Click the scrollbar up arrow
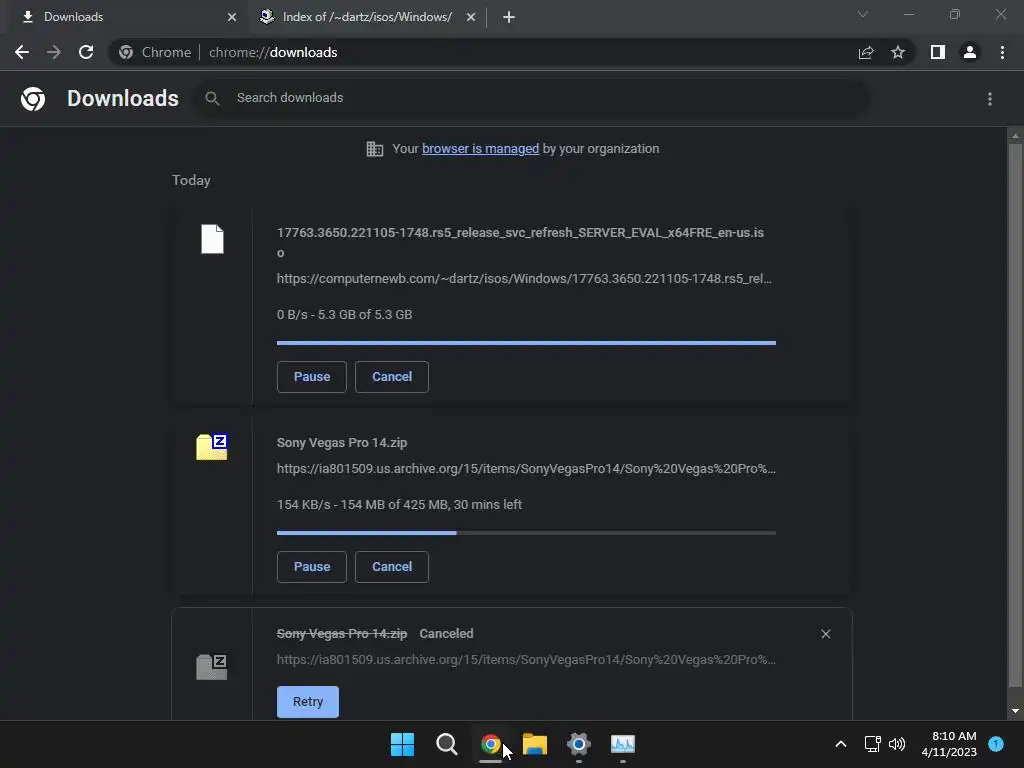1024x768 pixels. pyautogui.click(x=1015, y=136)
